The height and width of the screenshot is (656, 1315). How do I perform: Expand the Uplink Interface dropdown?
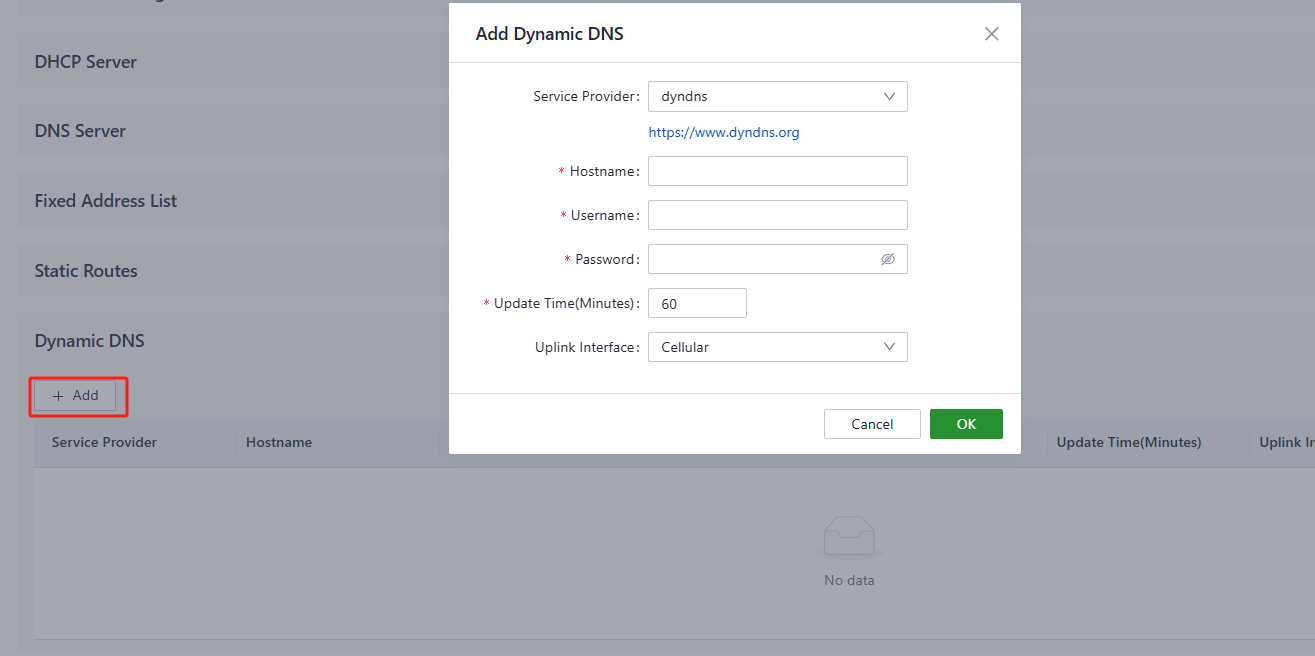click(x=767, y=347)
